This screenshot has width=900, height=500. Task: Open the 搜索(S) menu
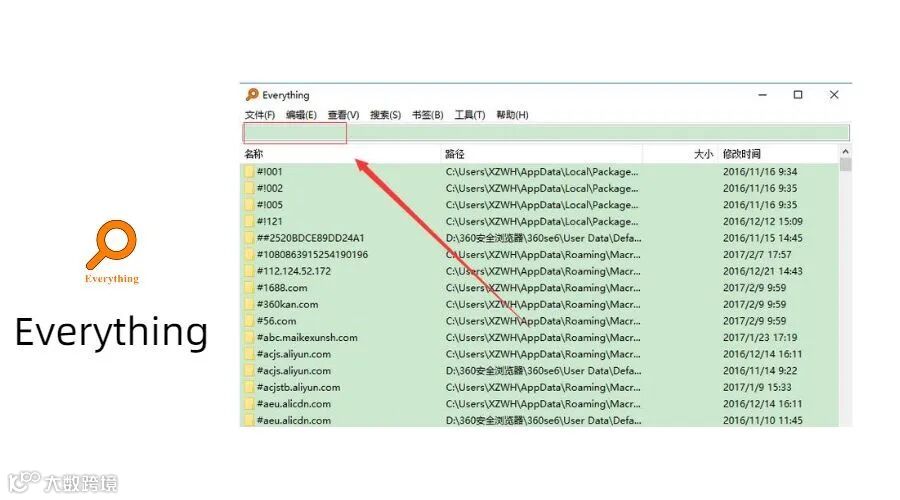[x=385, y=115]
